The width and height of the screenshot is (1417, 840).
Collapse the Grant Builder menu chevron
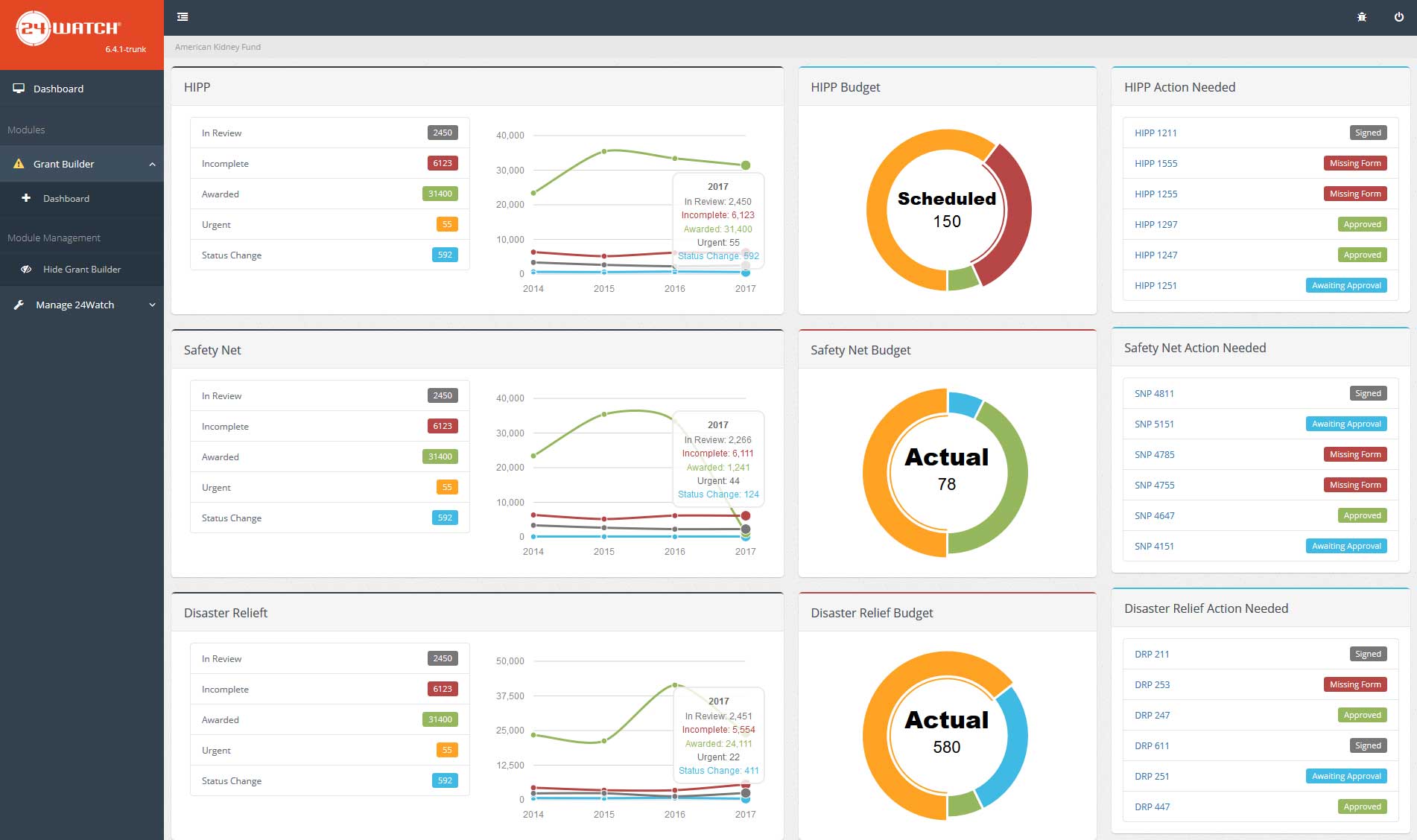pyautogui.click(x=152, y=164)
